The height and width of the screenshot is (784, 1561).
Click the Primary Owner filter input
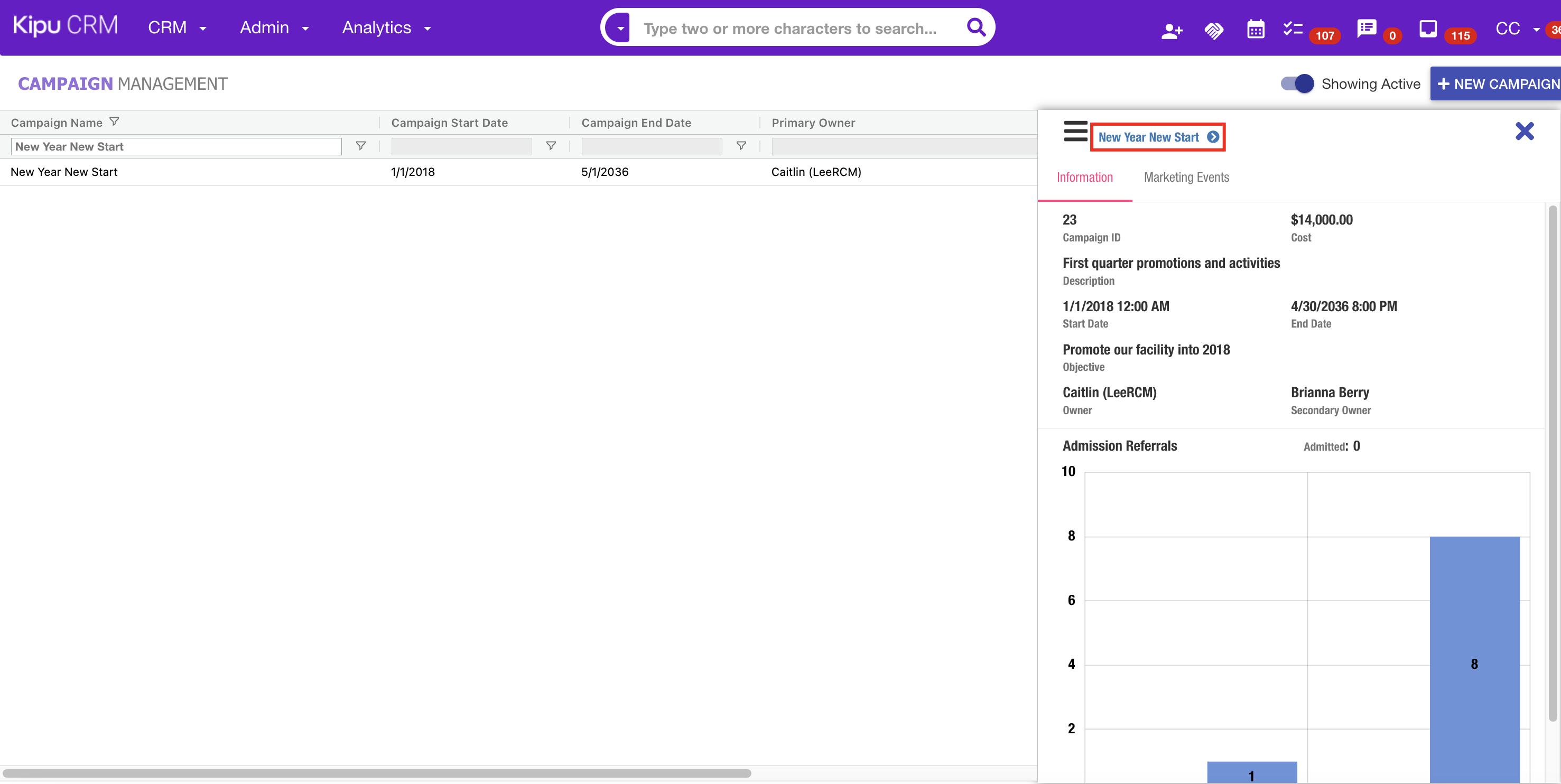click(904, 147)
